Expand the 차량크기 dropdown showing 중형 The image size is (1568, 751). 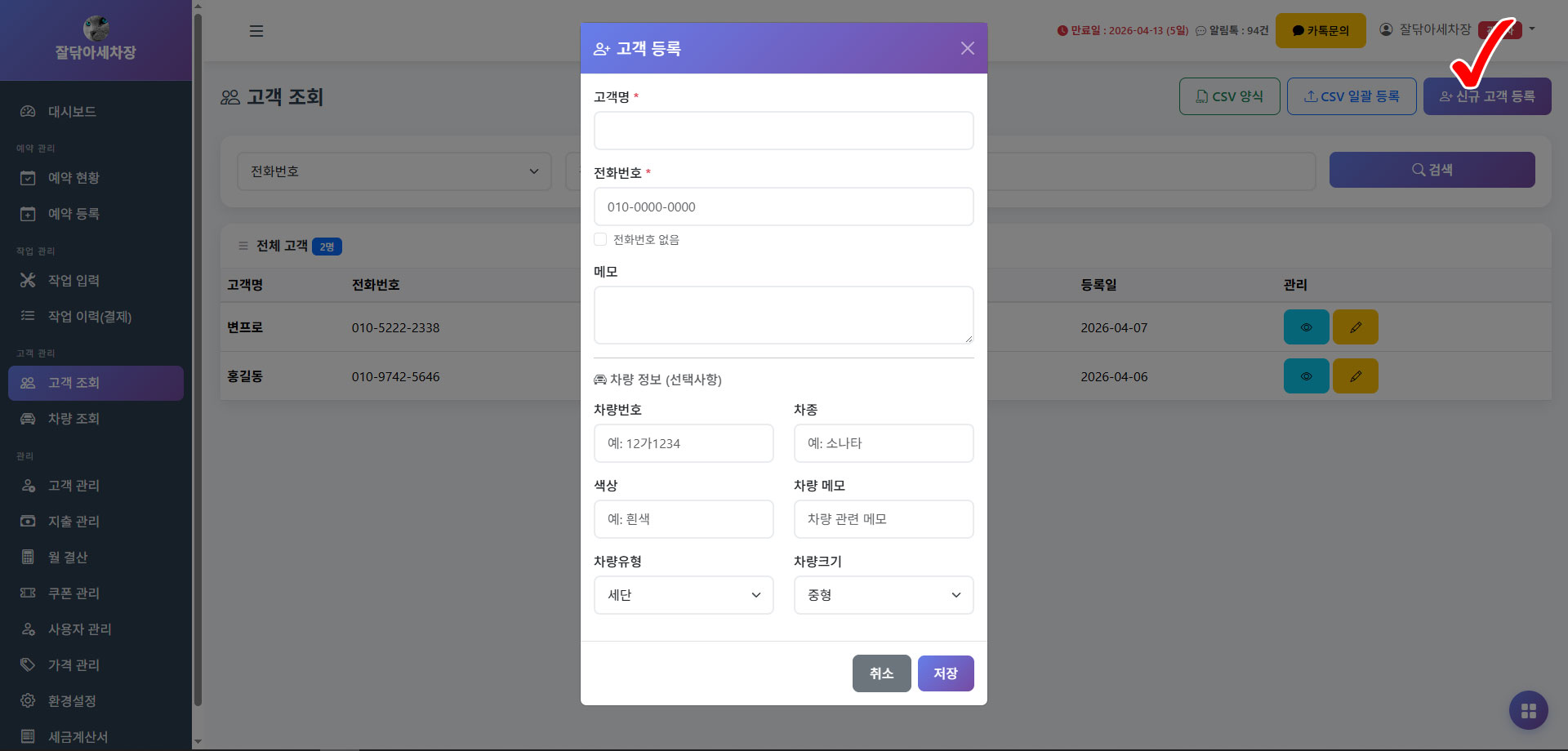tap(883, 595)
